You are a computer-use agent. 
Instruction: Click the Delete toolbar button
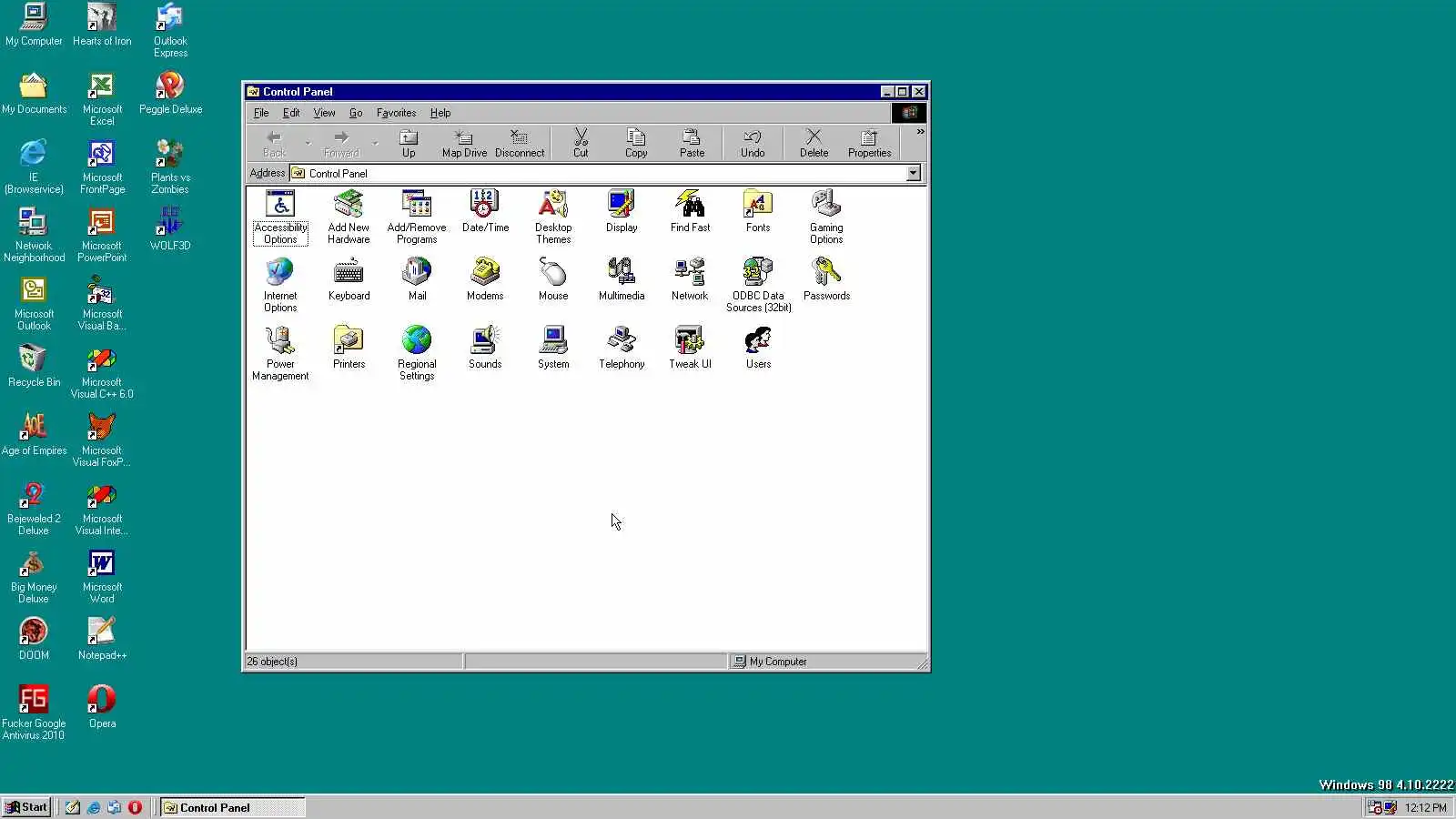[x=814, y=143]
